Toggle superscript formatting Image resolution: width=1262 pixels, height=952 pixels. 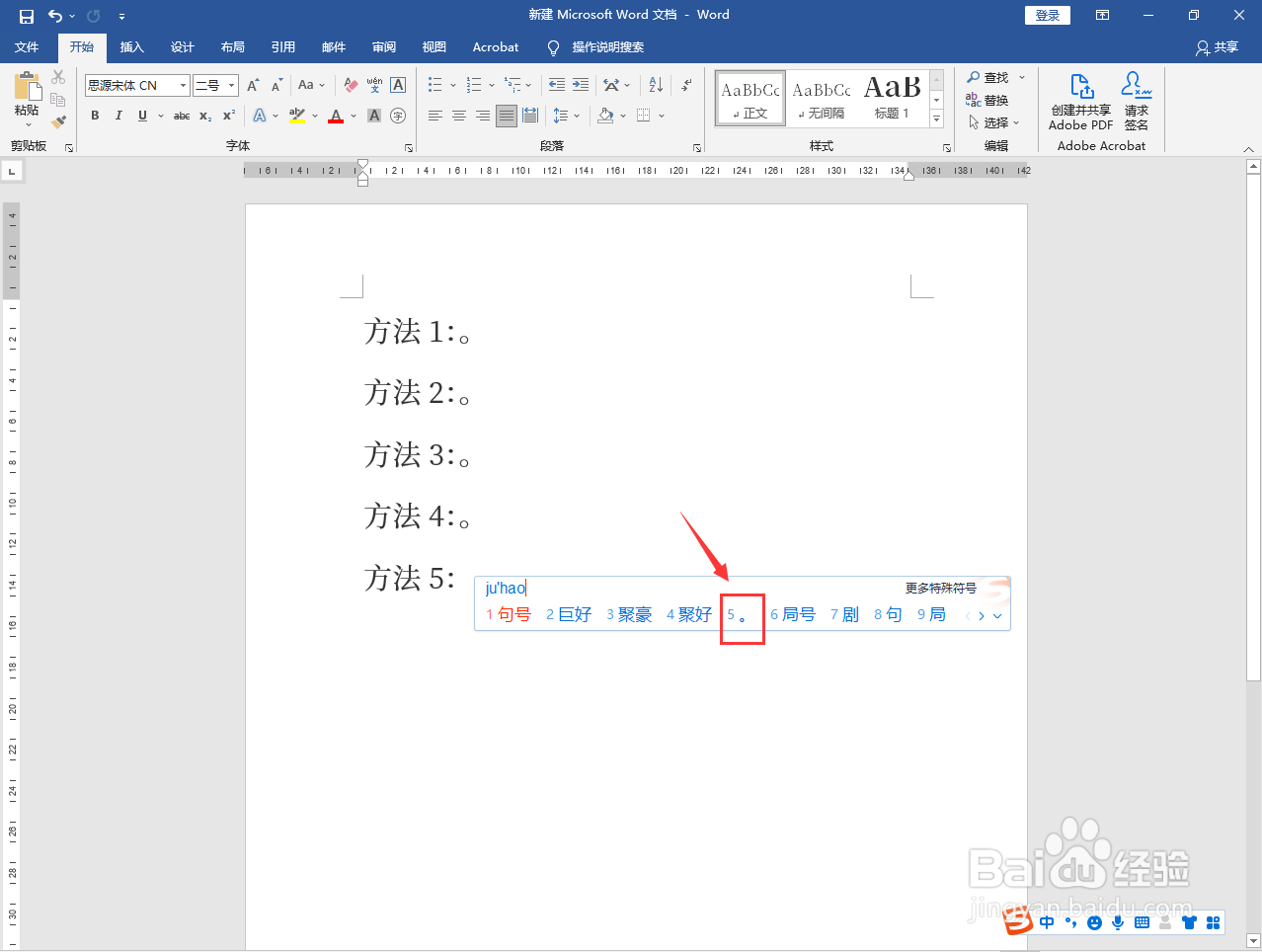tap(229, 116)
